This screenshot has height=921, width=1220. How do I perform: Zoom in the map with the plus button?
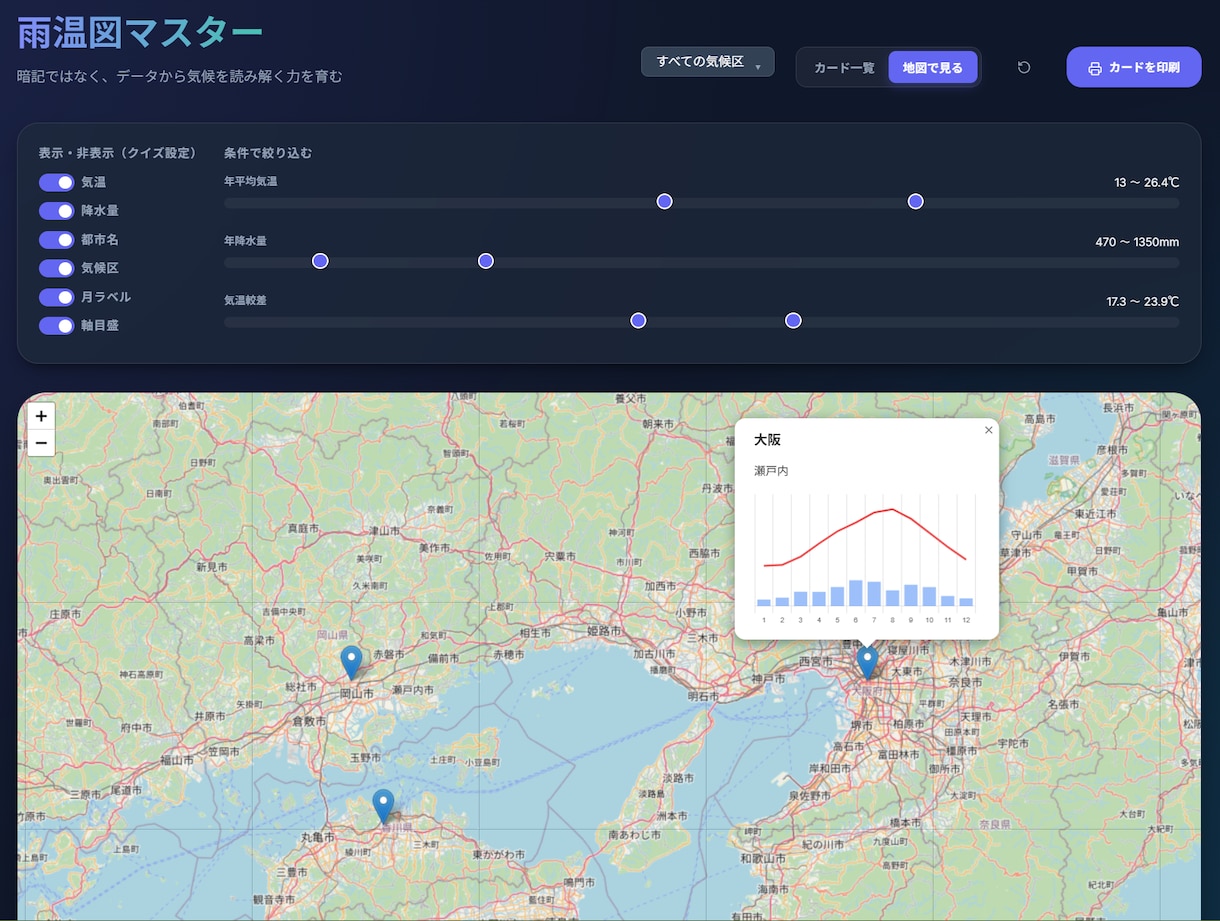click(41, 417)
